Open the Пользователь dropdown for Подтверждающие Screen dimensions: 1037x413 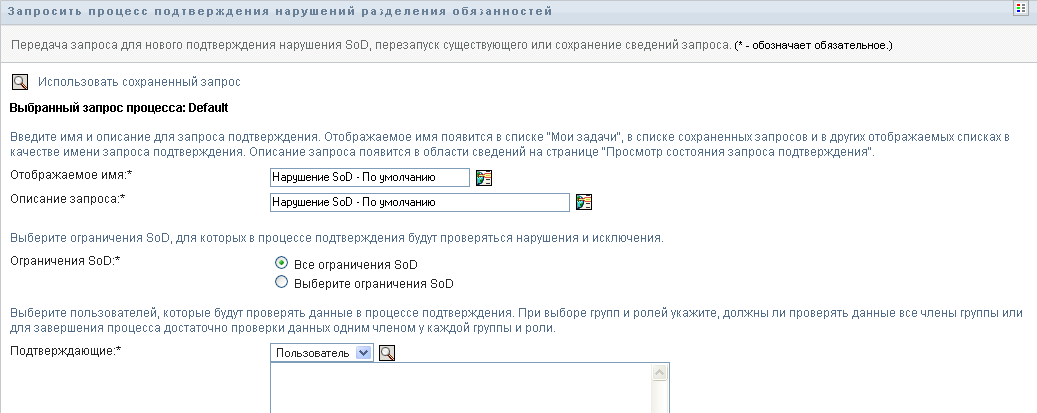(x=322, y=353)
